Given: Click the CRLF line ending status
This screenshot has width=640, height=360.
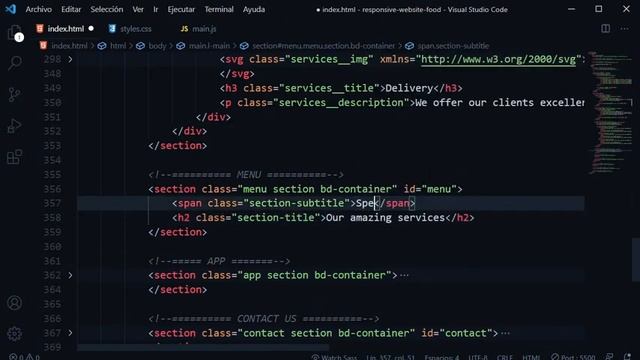Looking at the screenshot, I should (x=504, y=357).
